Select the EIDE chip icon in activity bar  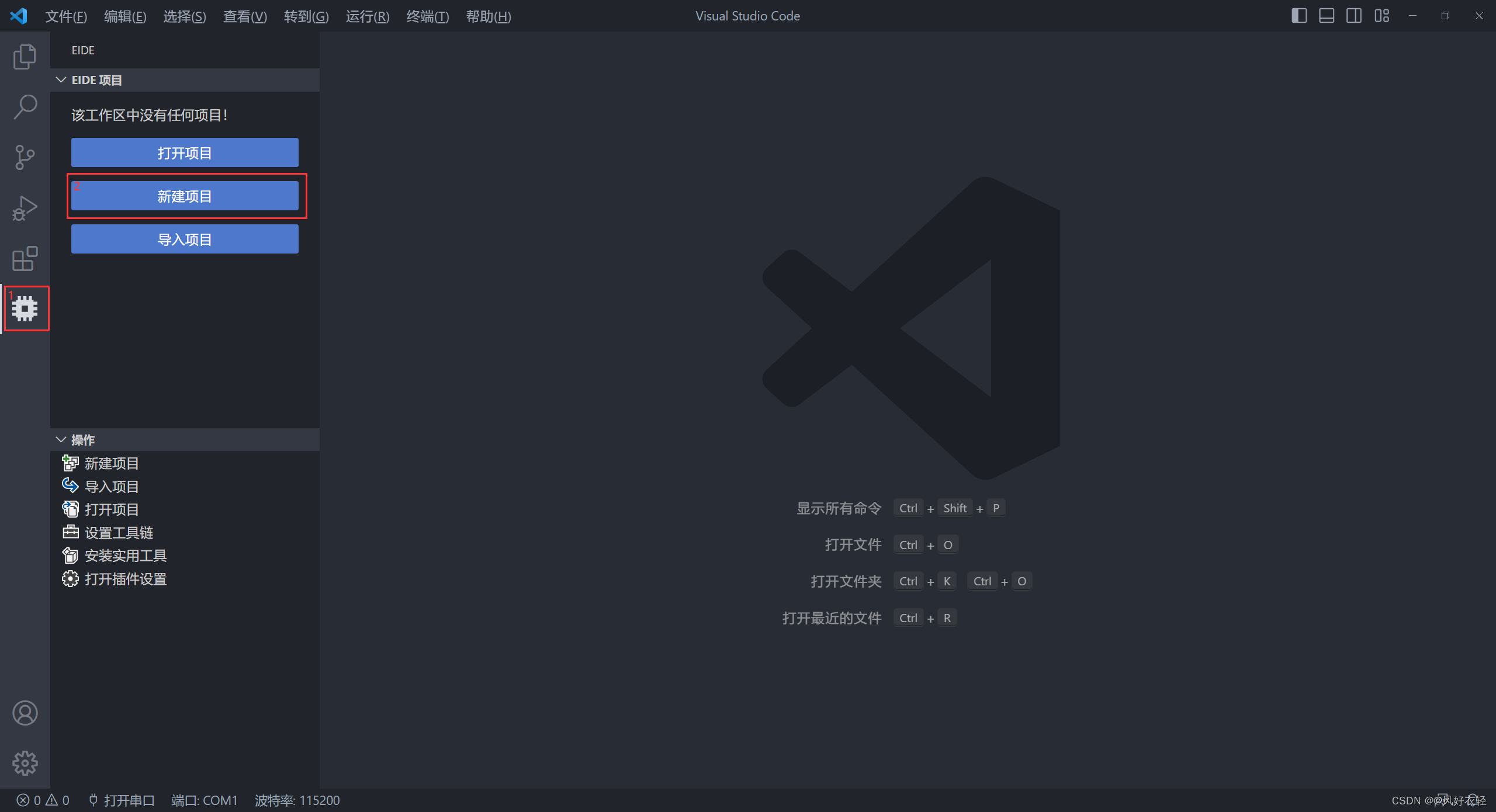[x=25, y=308]
